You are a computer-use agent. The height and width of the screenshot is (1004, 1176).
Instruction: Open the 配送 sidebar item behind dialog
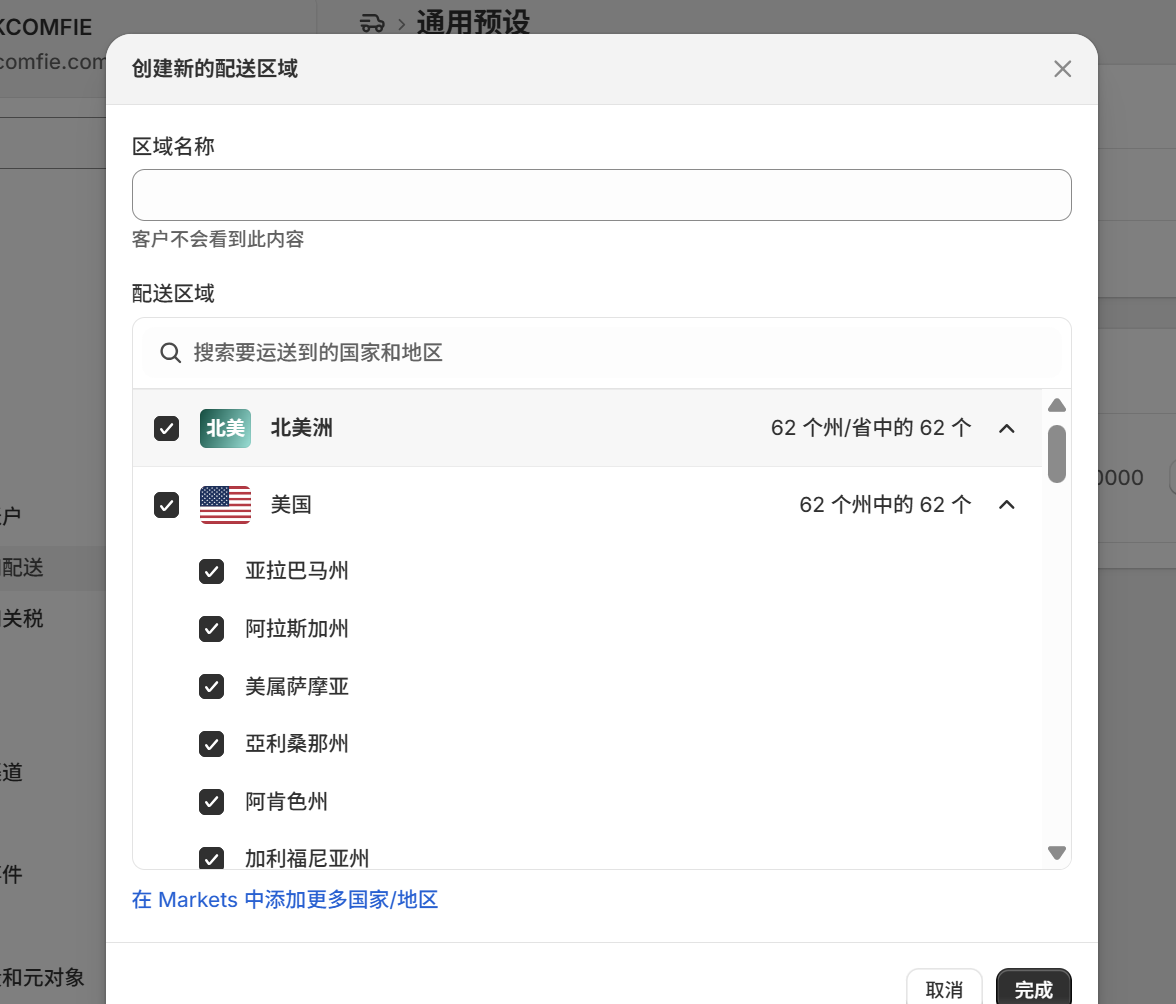[x=22, y=568]
